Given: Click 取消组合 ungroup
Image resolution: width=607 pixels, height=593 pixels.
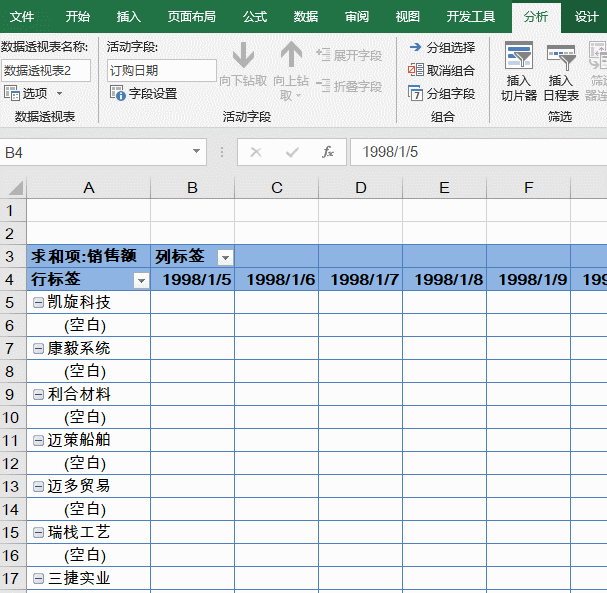Looking at the screenshot, I should pos(442,70).
